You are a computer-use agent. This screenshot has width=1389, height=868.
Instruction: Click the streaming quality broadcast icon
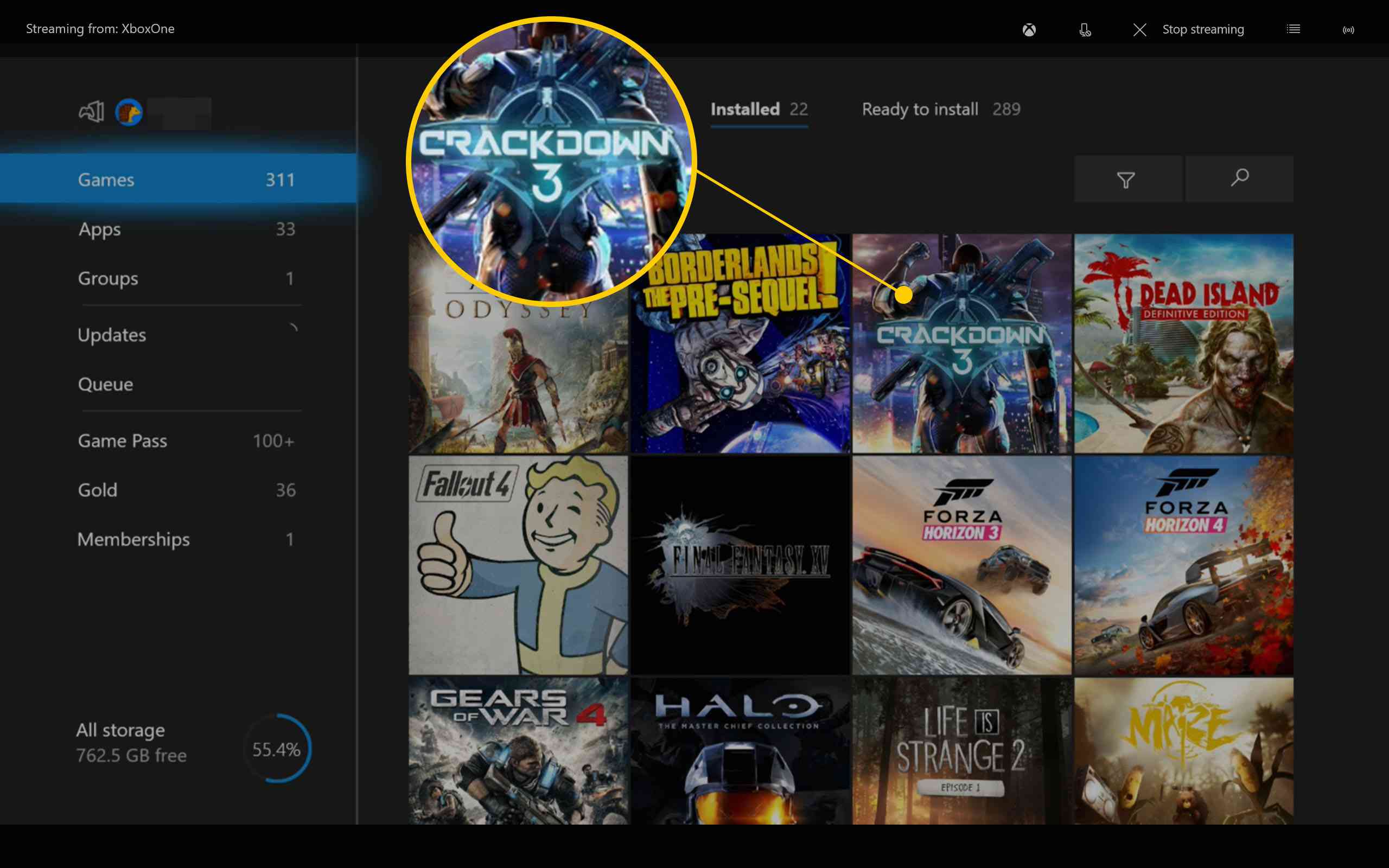(1348, 30)
